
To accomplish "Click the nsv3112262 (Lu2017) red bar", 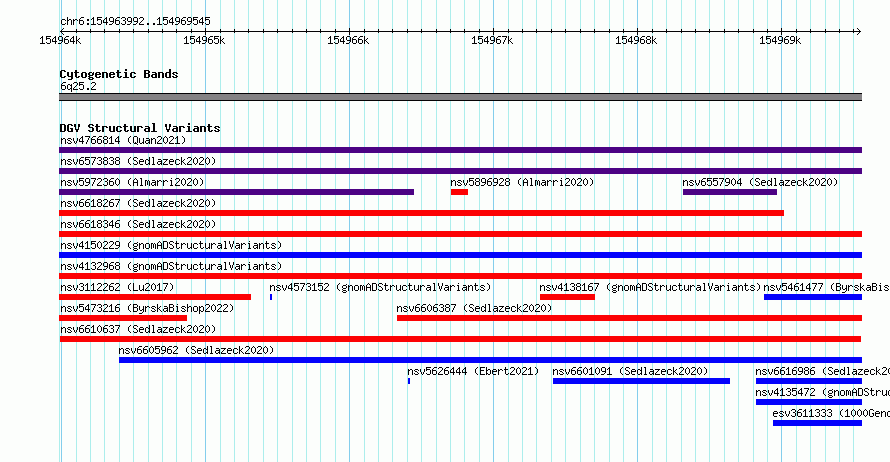I will (x=155, y=297).
